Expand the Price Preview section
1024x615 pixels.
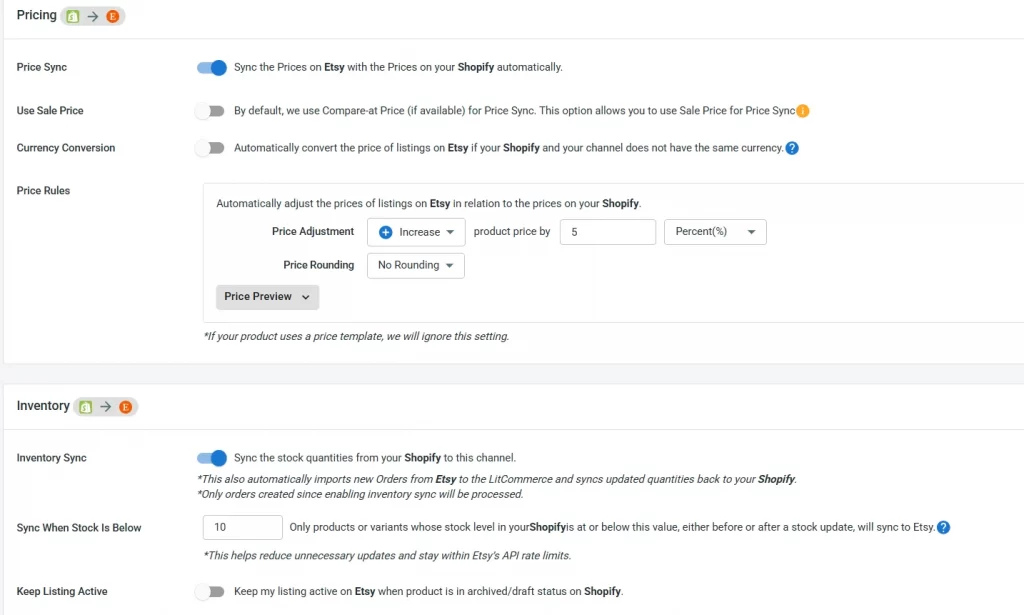(267, 297)
